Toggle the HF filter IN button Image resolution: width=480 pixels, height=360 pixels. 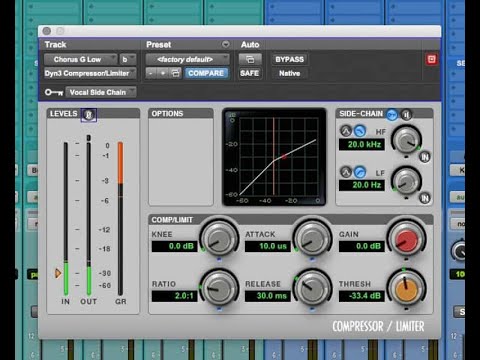pyautogui.click(x=425, y=157)
